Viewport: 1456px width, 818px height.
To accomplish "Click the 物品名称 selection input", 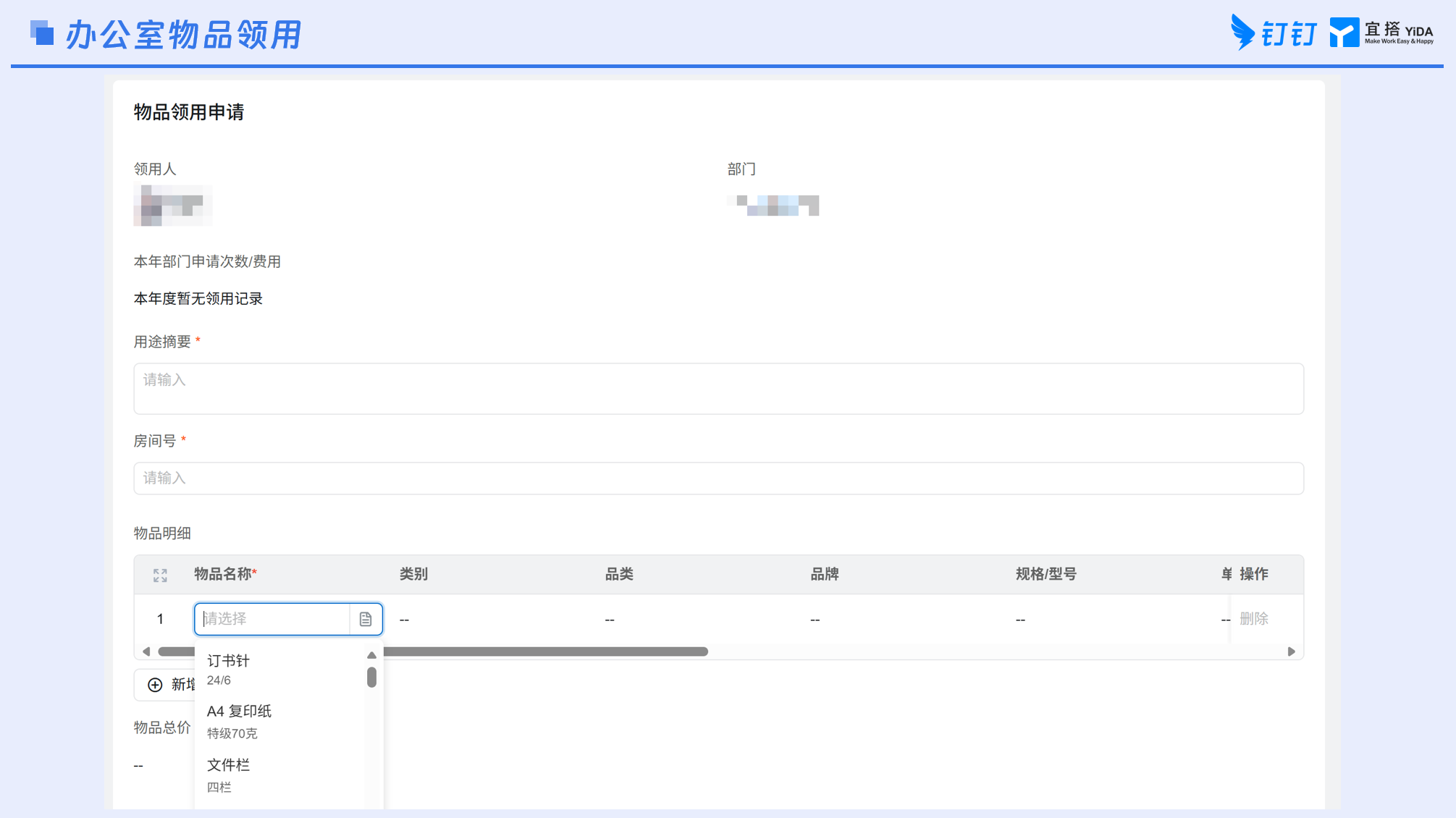I will tap(272, 619).
